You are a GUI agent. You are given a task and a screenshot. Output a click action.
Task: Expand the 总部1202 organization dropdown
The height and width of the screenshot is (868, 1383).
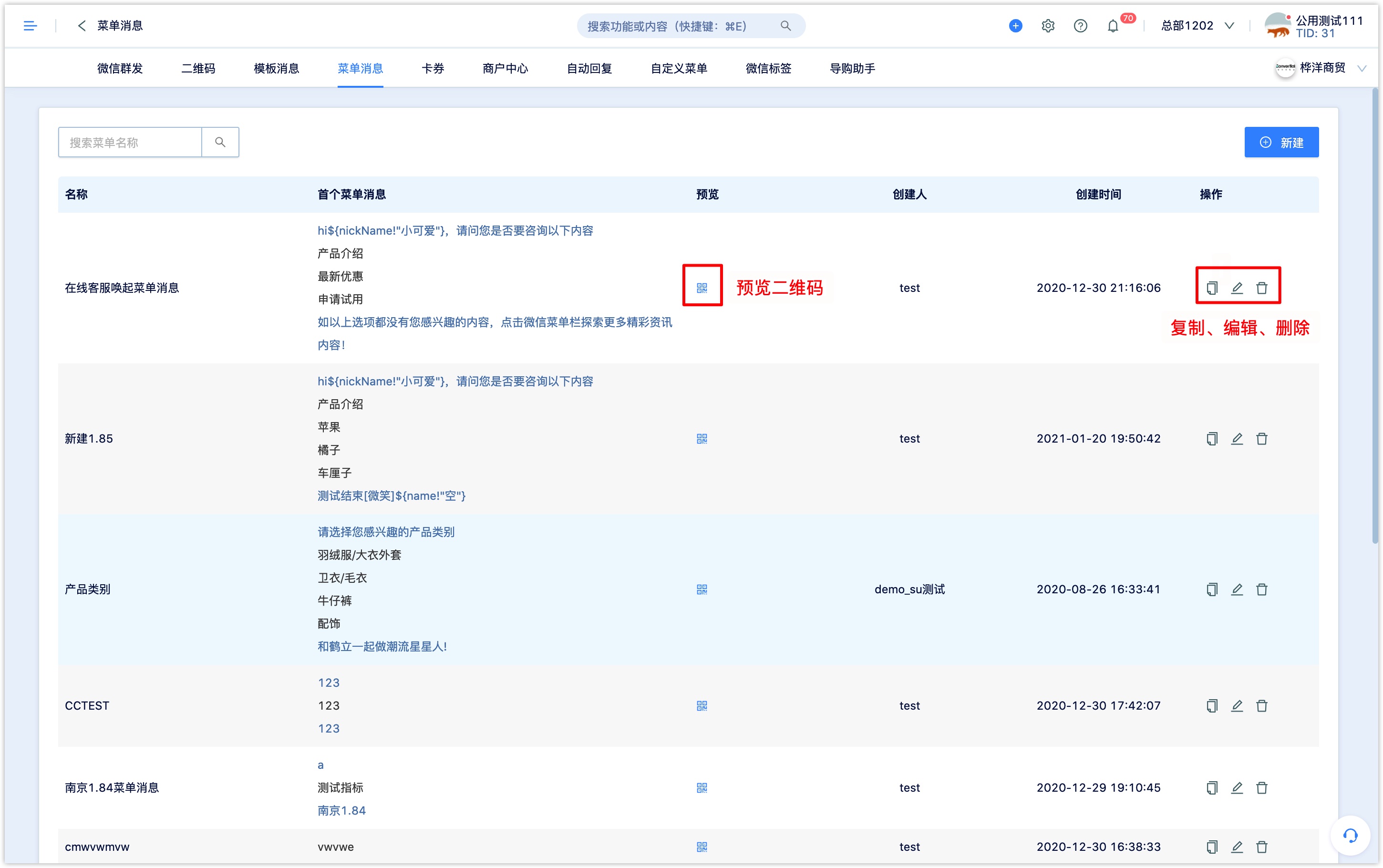click(x=1197, y=26)
